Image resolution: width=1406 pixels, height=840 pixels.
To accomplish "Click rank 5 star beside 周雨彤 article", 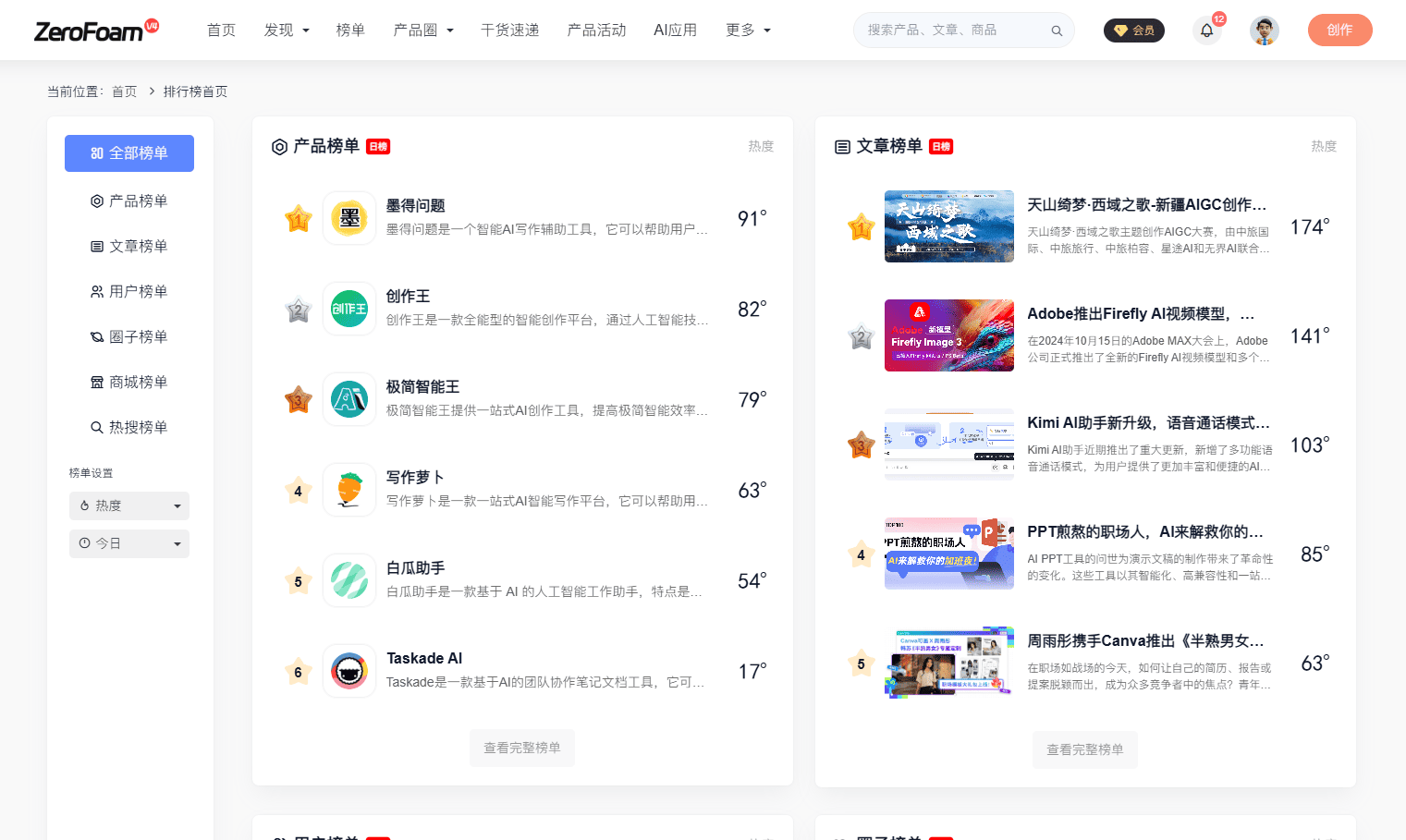I will click(x=861, y=663).
